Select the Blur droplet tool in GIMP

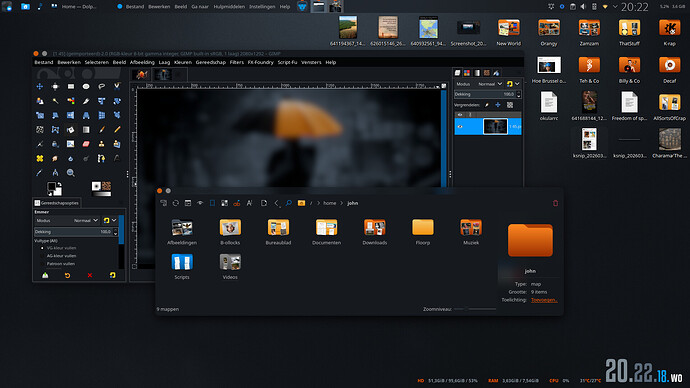70,158
